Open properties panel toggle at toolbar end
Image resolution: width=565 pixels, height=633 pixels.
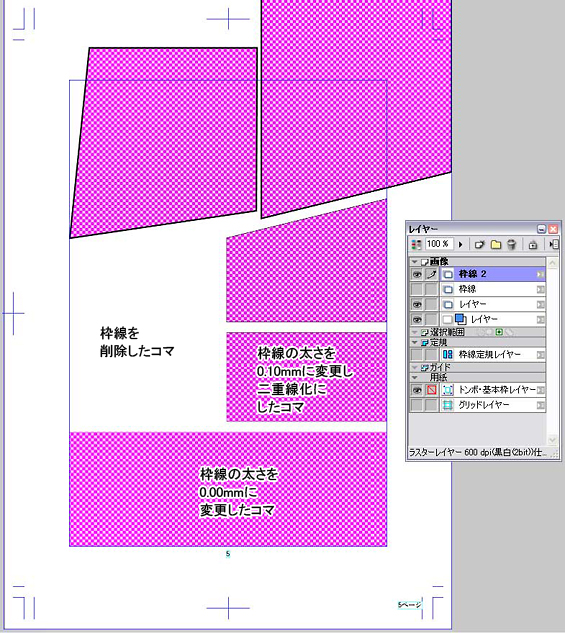[x=554, y=244]
